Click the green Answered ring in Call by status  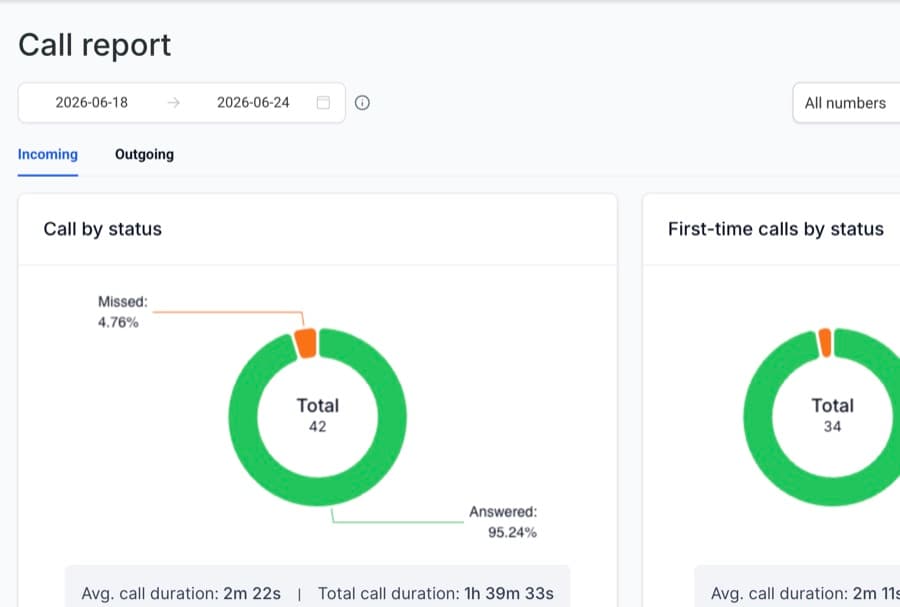[x=317, y=492]
